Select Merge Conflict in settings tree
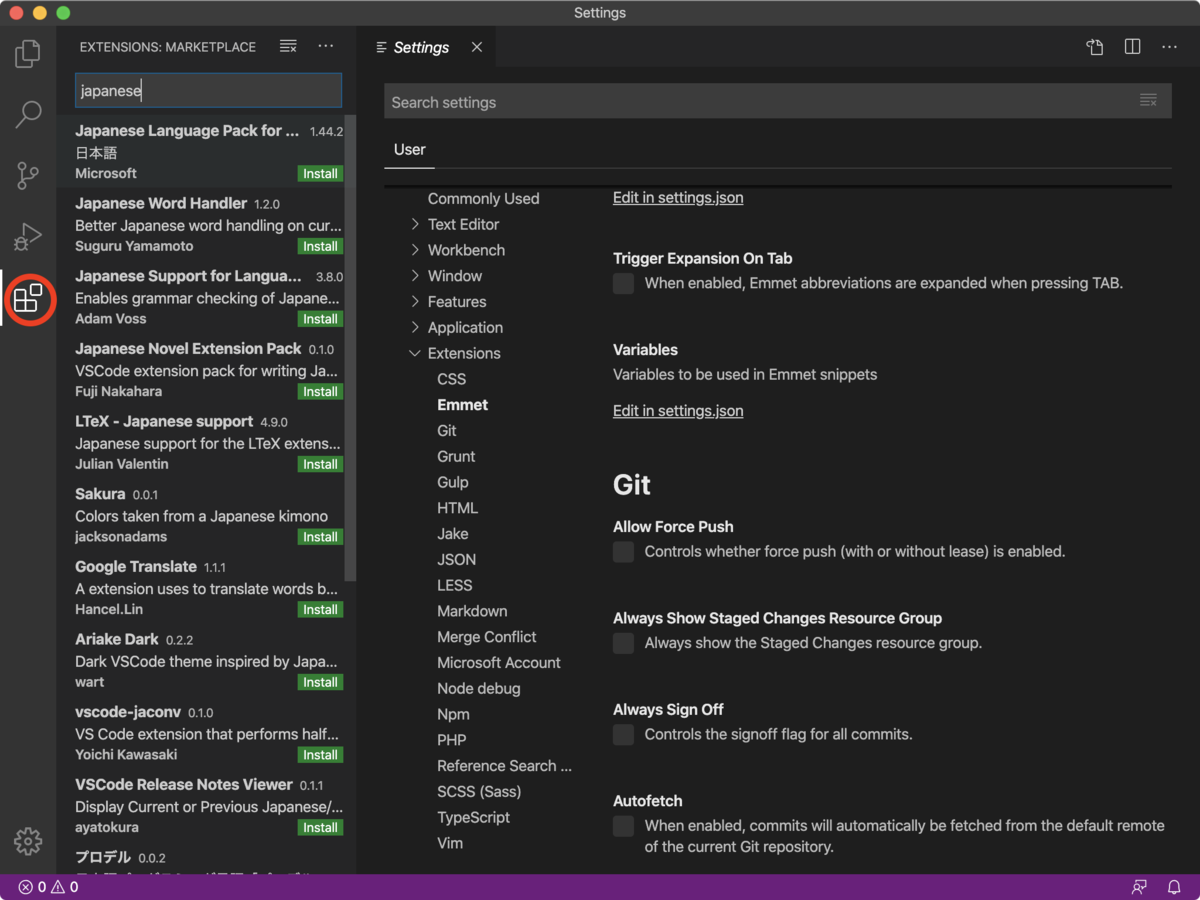The width and height of the screenshot is (1200, 900). (486, 637)
